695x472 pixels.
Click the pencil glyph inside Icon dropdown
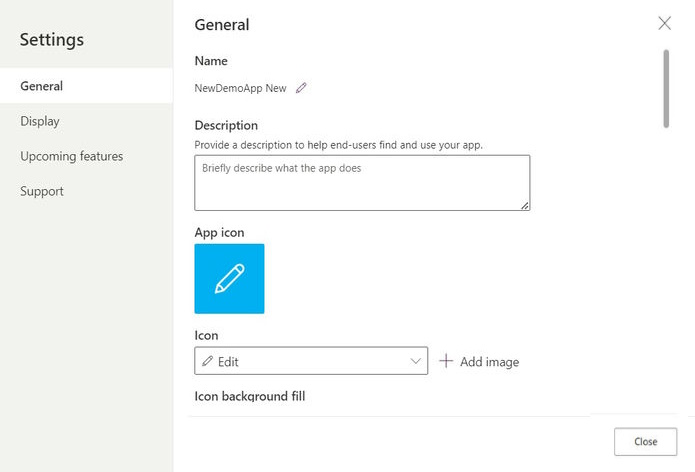(208, 361)
